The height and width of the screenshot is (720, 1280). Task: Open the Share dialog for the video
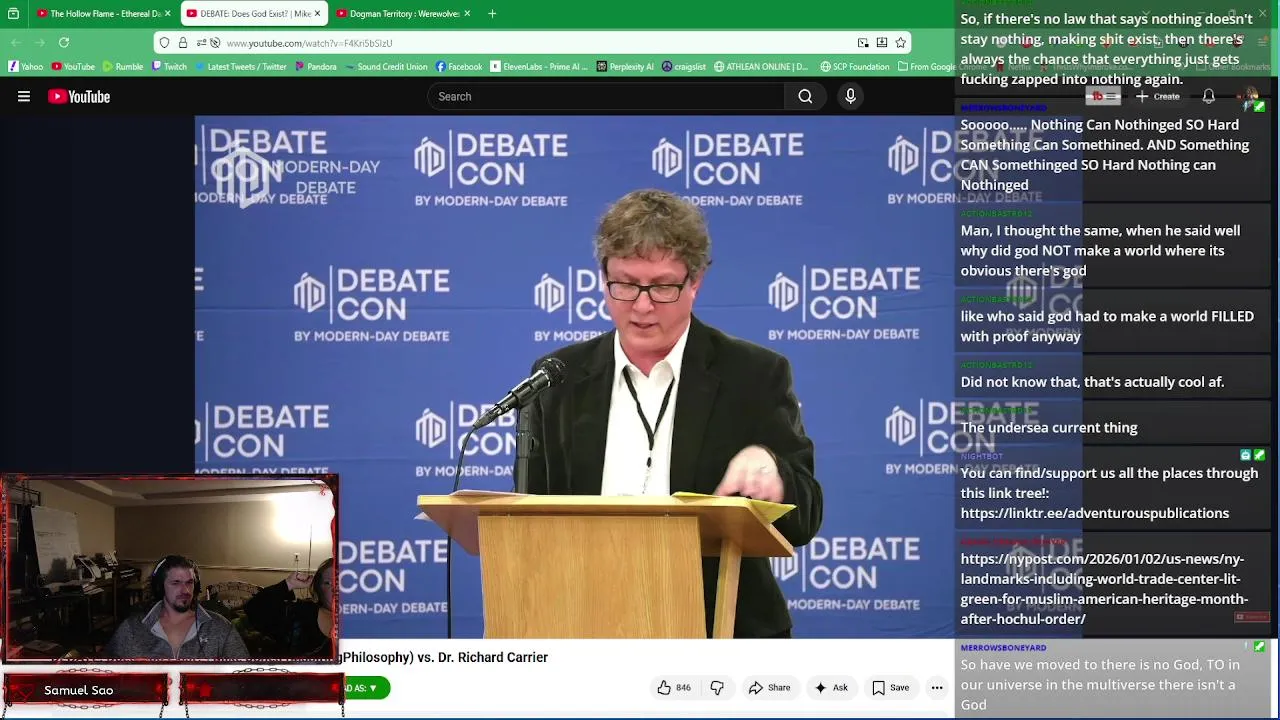(769, 688)
